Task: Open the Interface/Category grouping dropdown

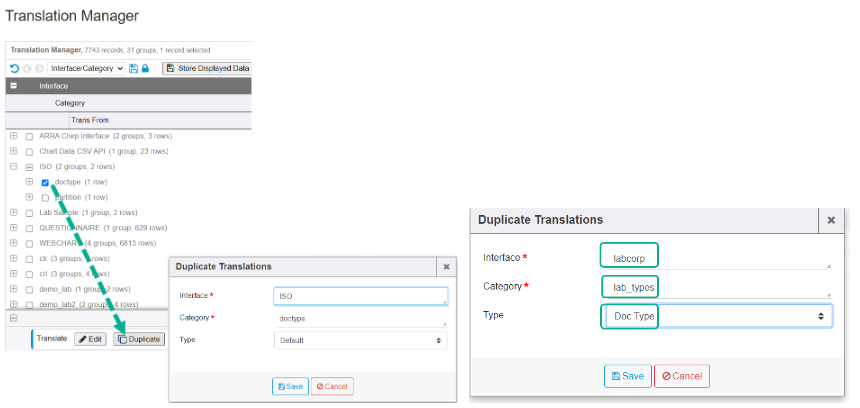Action: tap(86, 68)
